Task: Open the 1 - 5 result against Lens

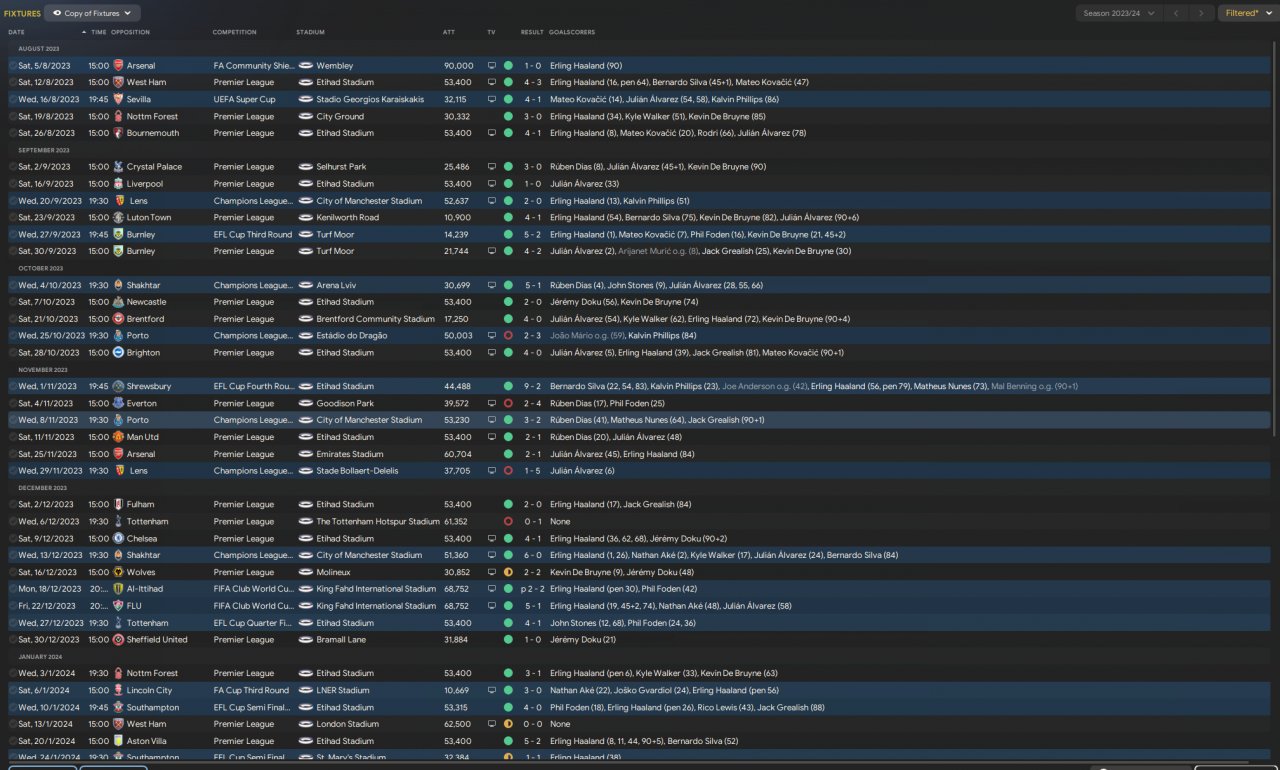Action: (532, 471)
